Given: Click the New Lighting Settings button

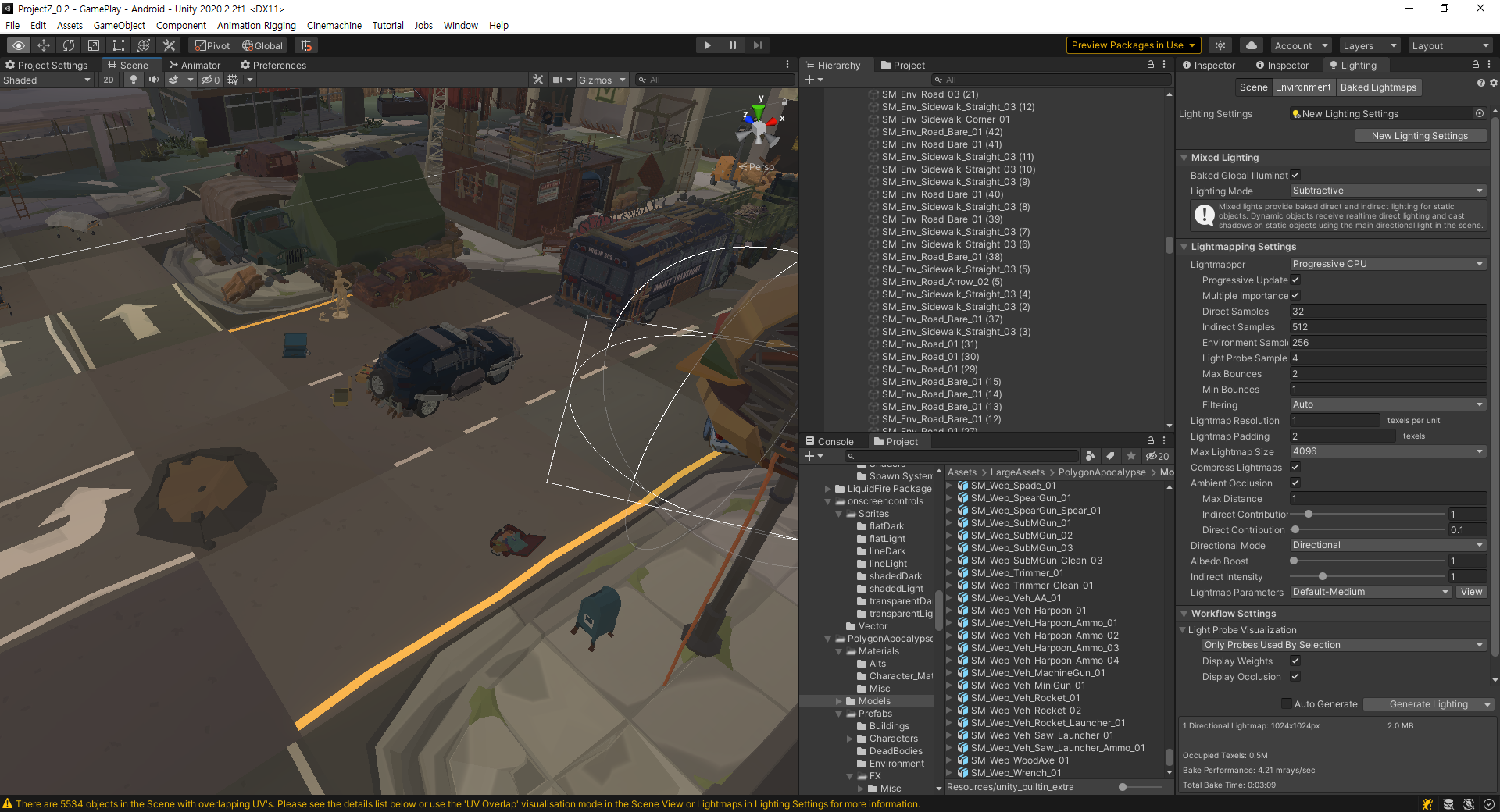Looking at the screenshot, I should (1420, 135).
